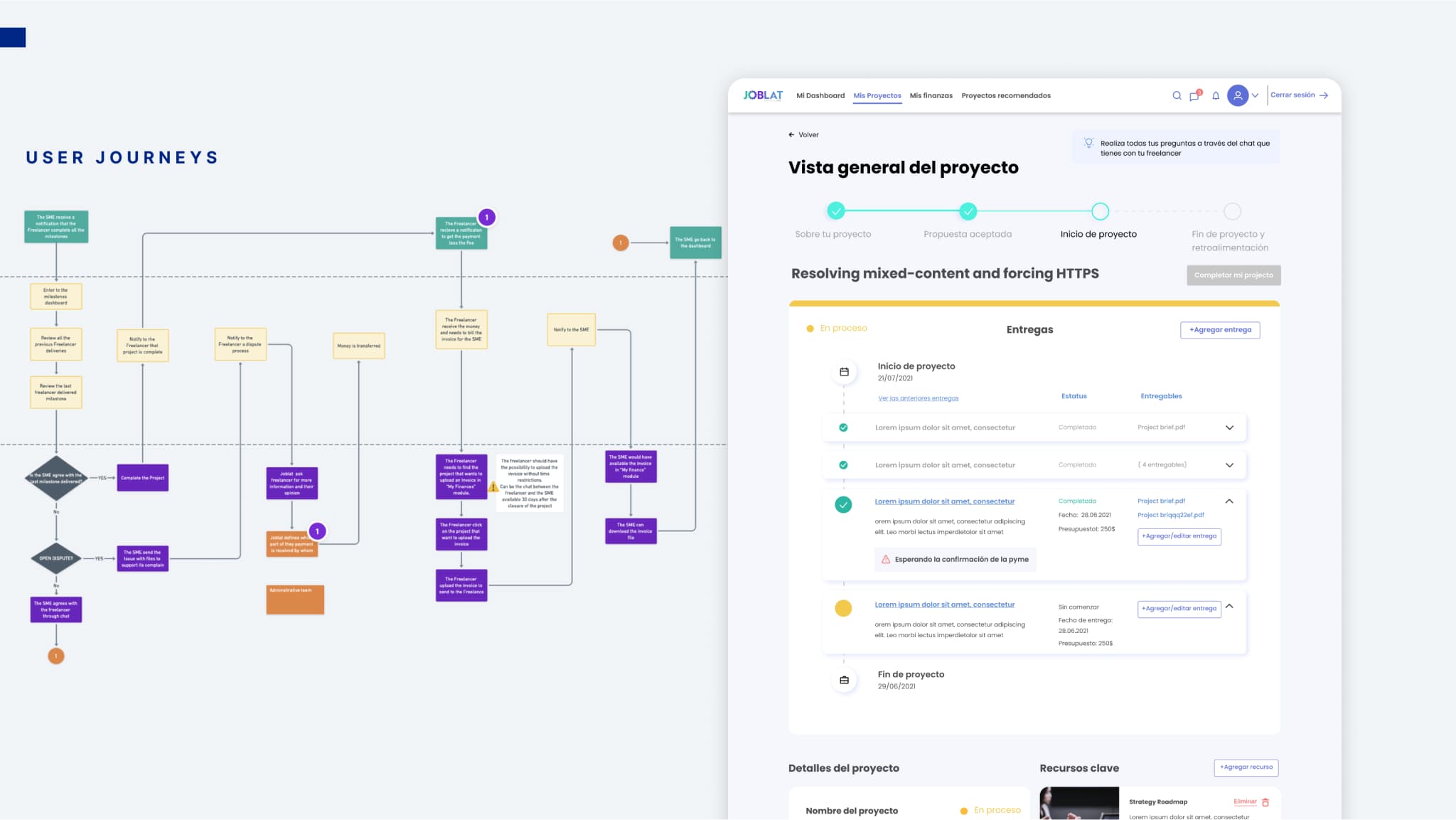Open the notifications bell icon
This screenshot has height=820, width=1456.
click(1216, 95)
